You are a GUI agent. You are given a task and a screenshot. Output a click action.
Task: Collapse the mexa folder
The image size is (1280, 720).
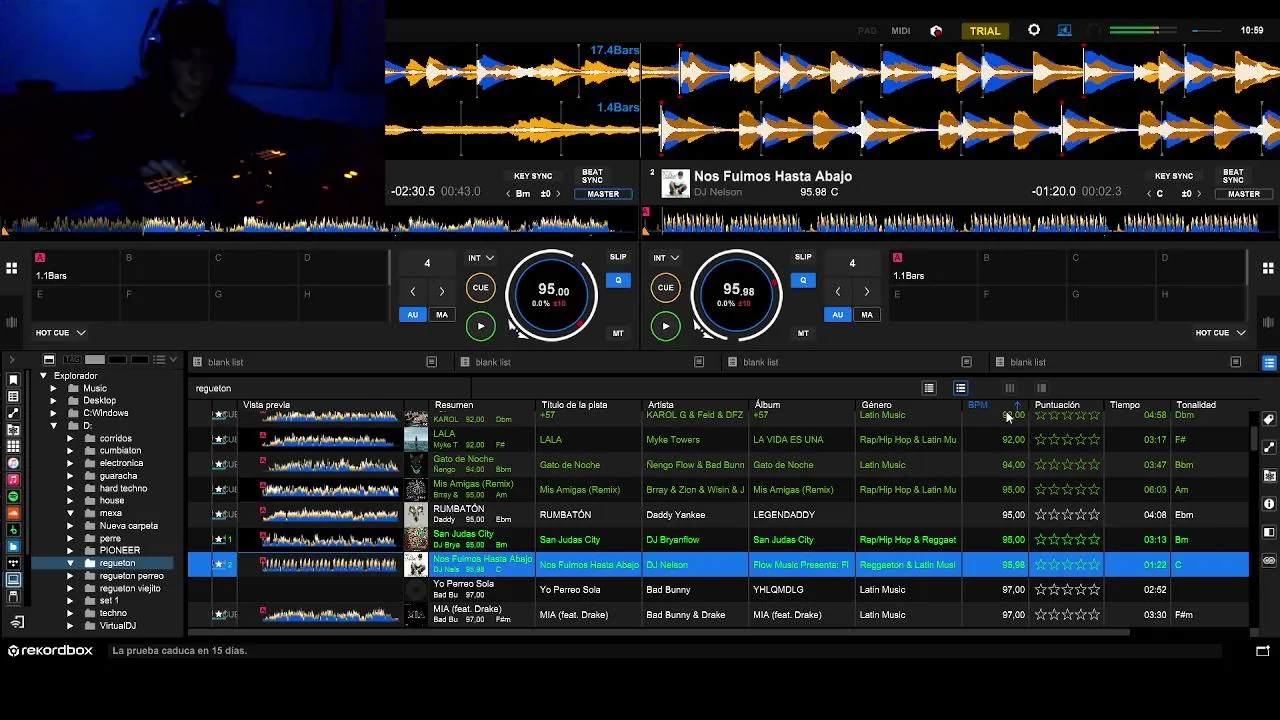click(x=70, y=514)
